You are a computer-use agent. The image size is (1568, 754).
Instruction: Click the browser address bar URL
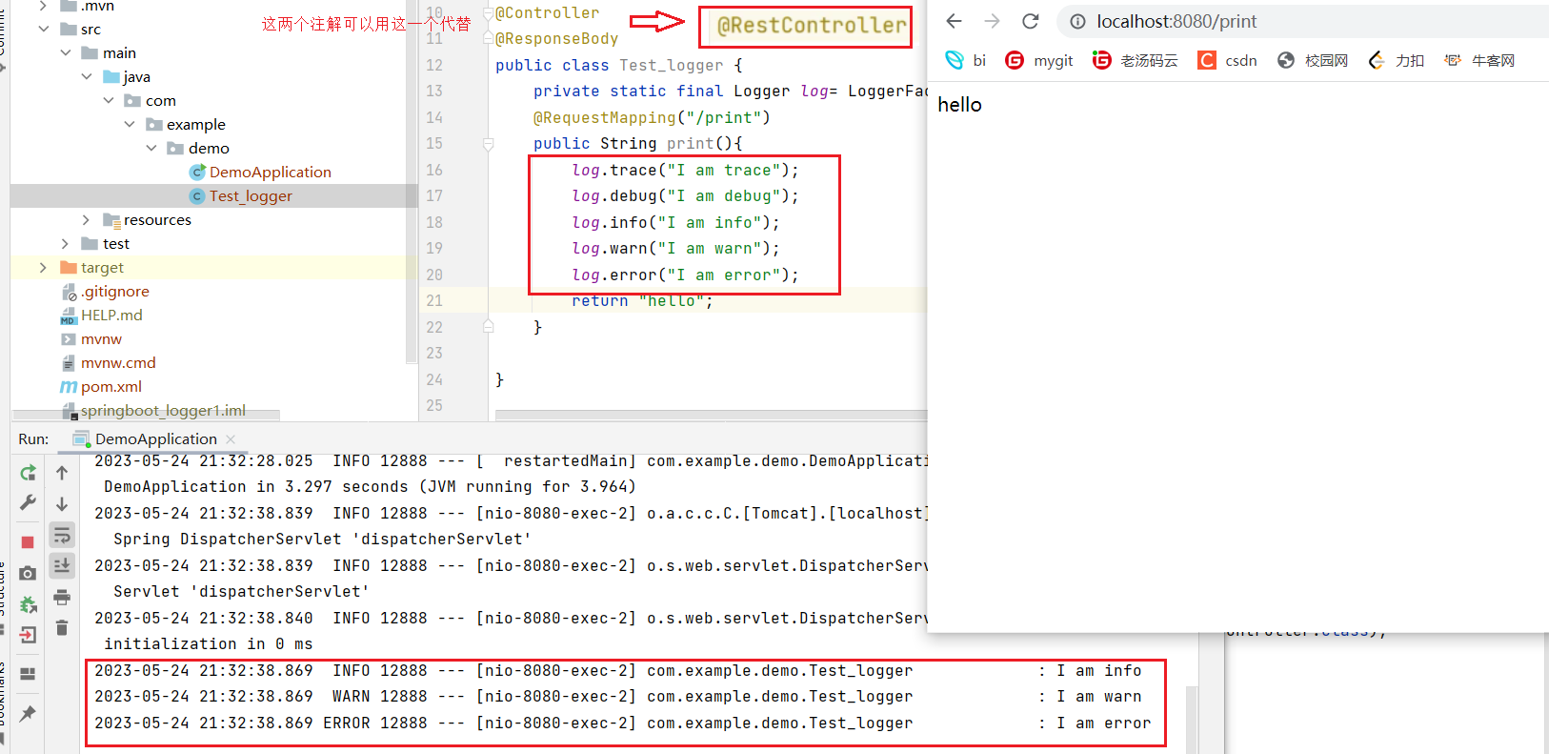(1176, 21)
